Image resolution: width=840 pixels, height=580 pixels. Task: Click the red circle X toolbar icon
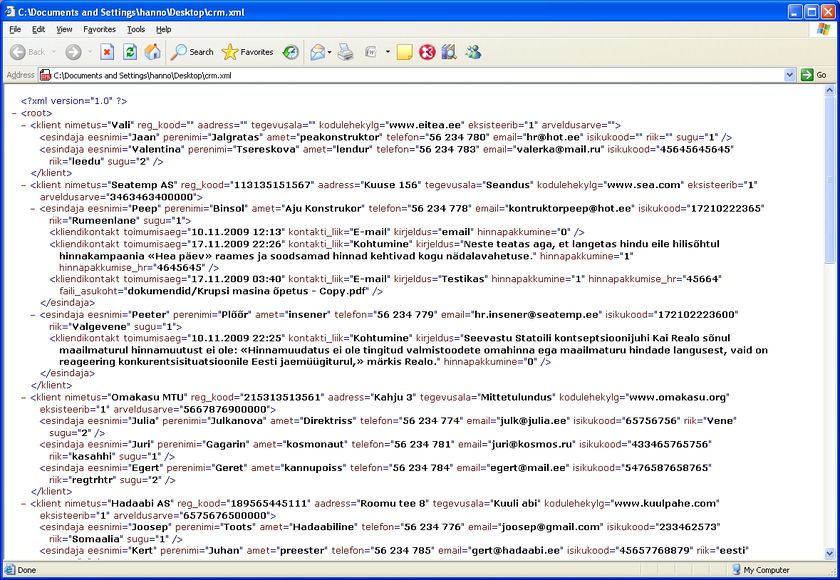click(x=427, y=52)
